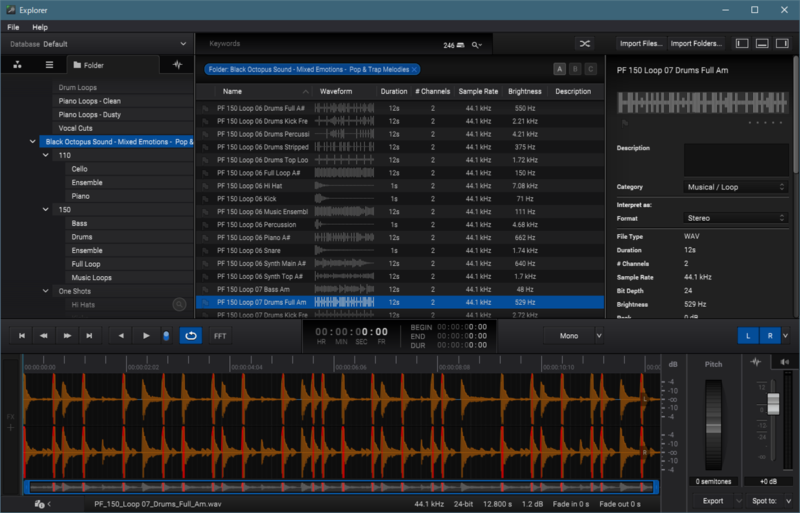The width and height of the screenshot is (800, 513).
Task: Toggle the L channel button
Action: (x=749, y=336)
